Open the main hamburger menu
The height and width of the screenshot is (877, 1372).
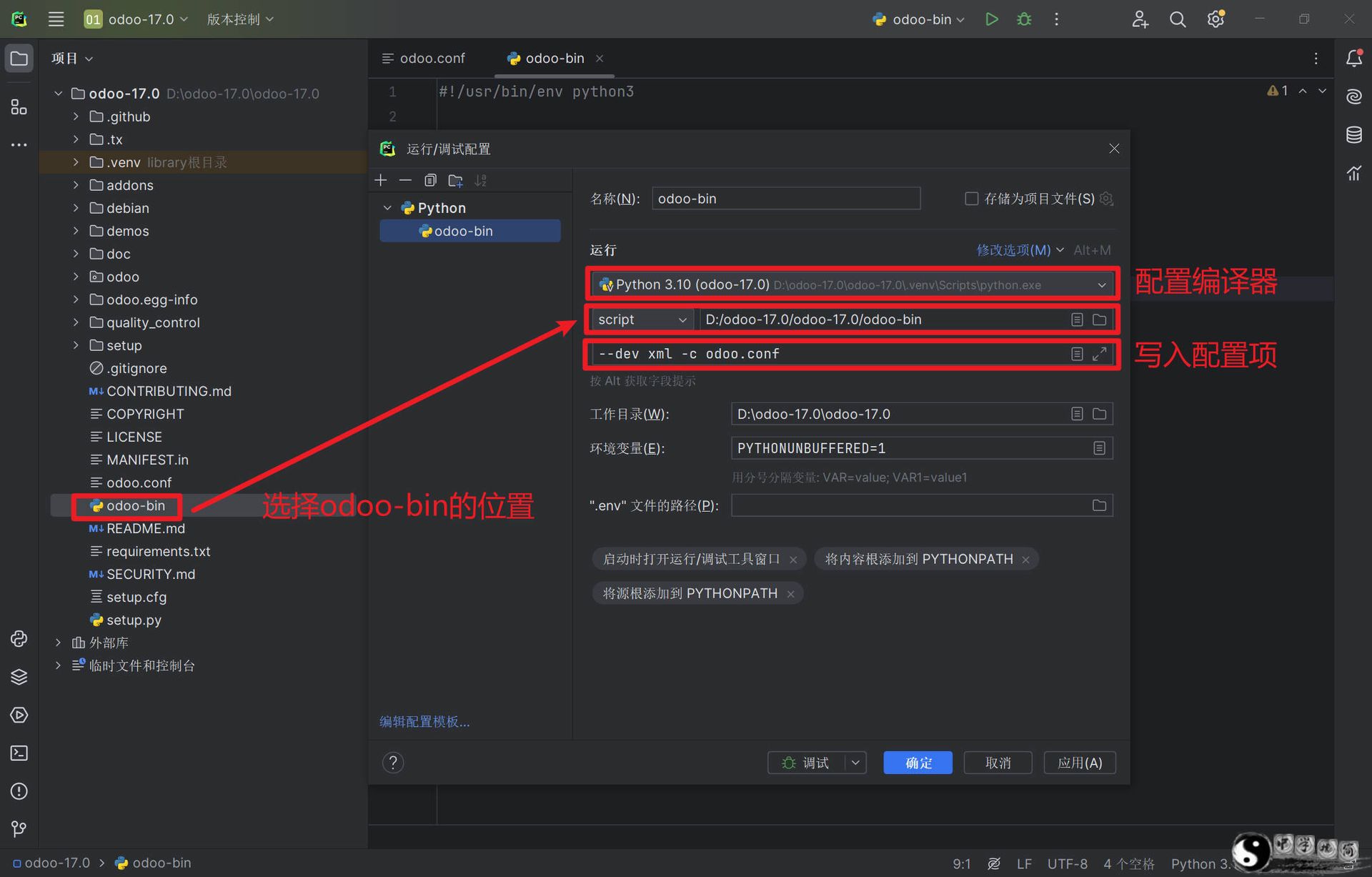pyautogui.click(x=56, y=19)
